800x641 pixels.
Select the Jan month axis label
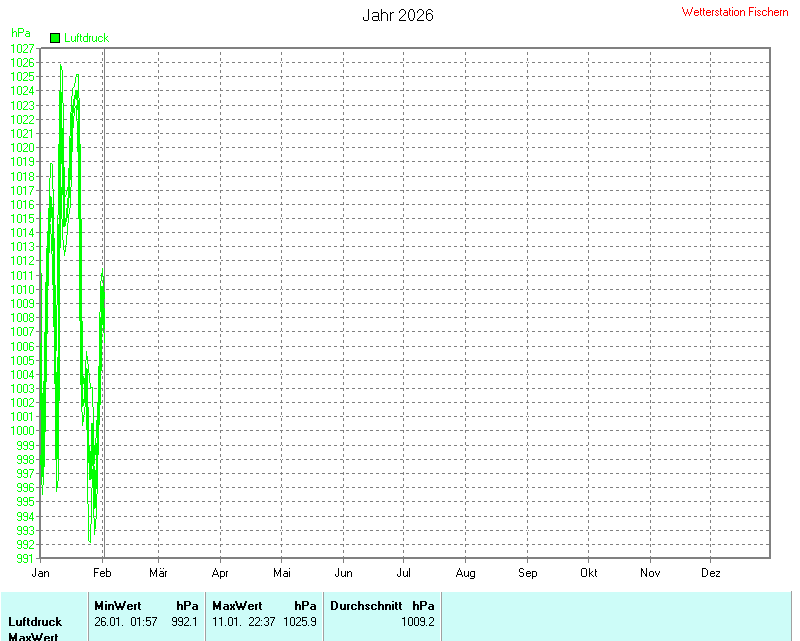(x=41, y=573)
